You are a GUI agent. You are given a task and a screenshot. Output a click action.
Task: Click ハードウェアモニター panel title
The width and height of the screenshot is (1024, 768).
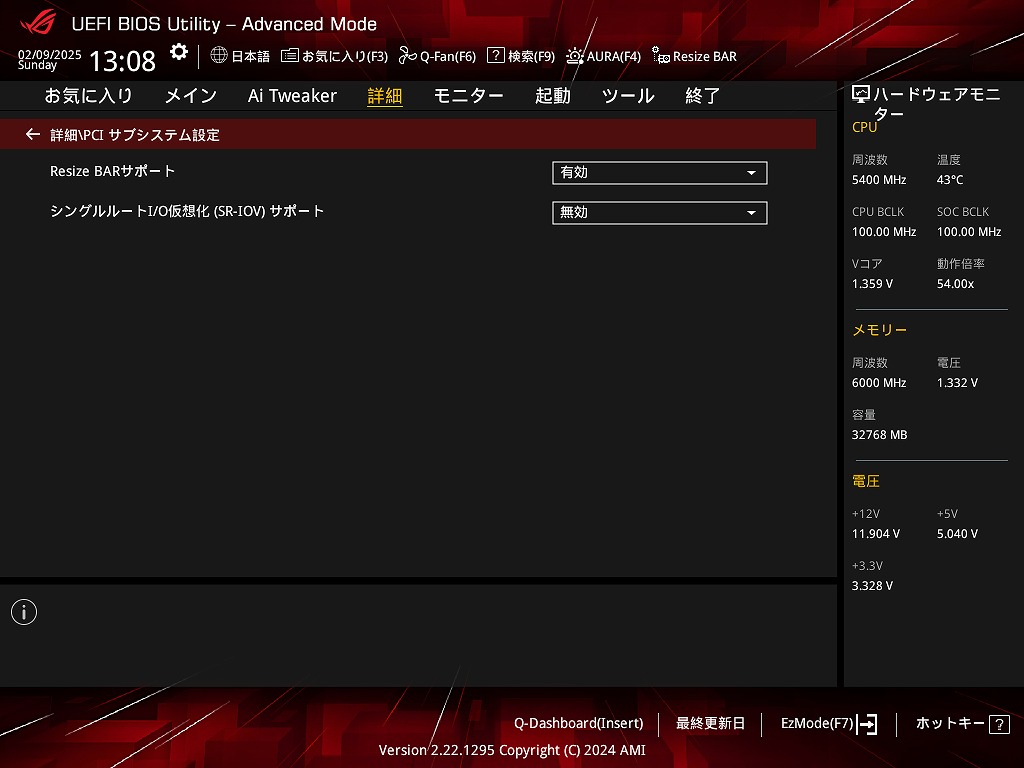pos(936,104)
